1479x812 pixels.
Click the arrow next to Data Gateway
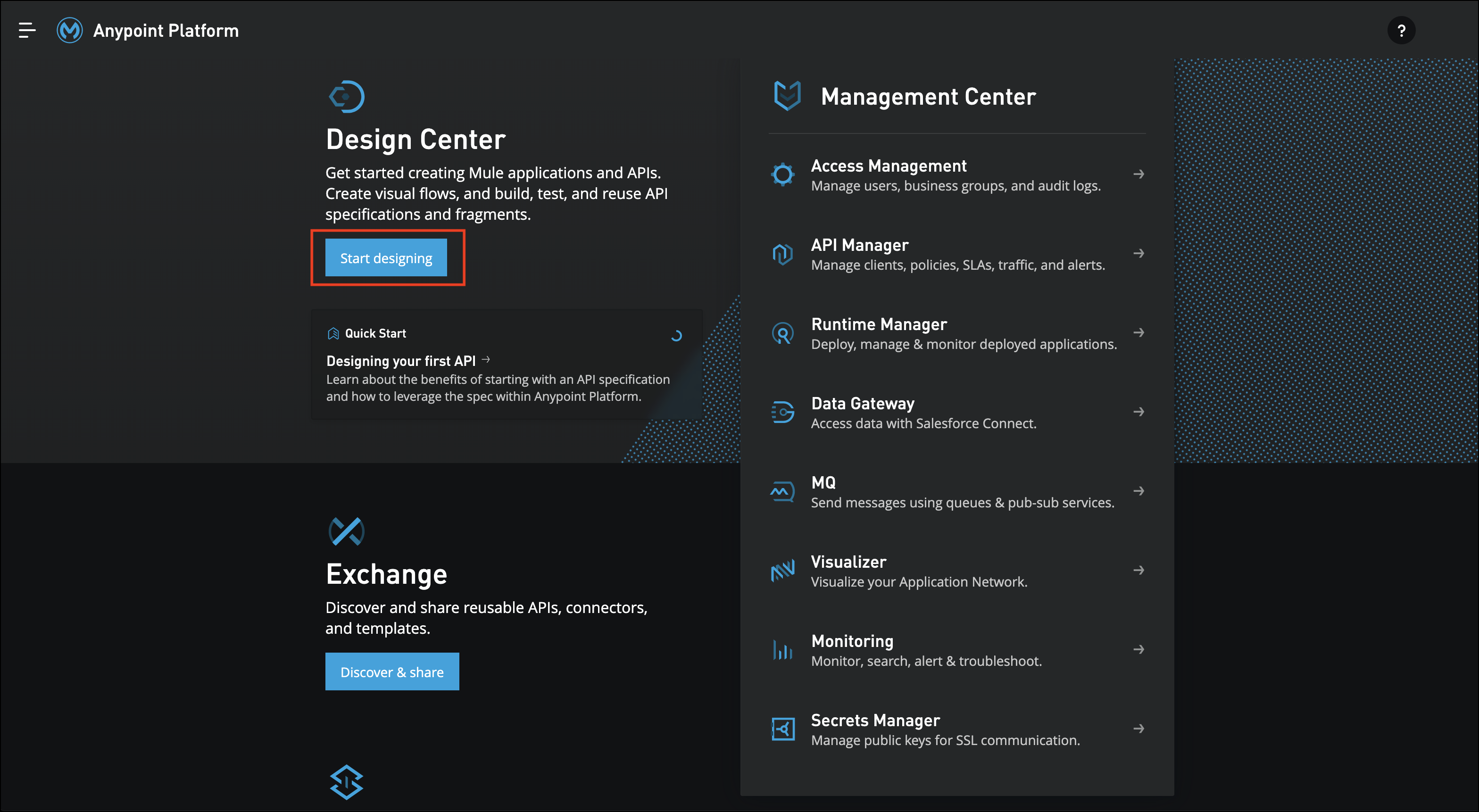click(x=1138, y=412)
